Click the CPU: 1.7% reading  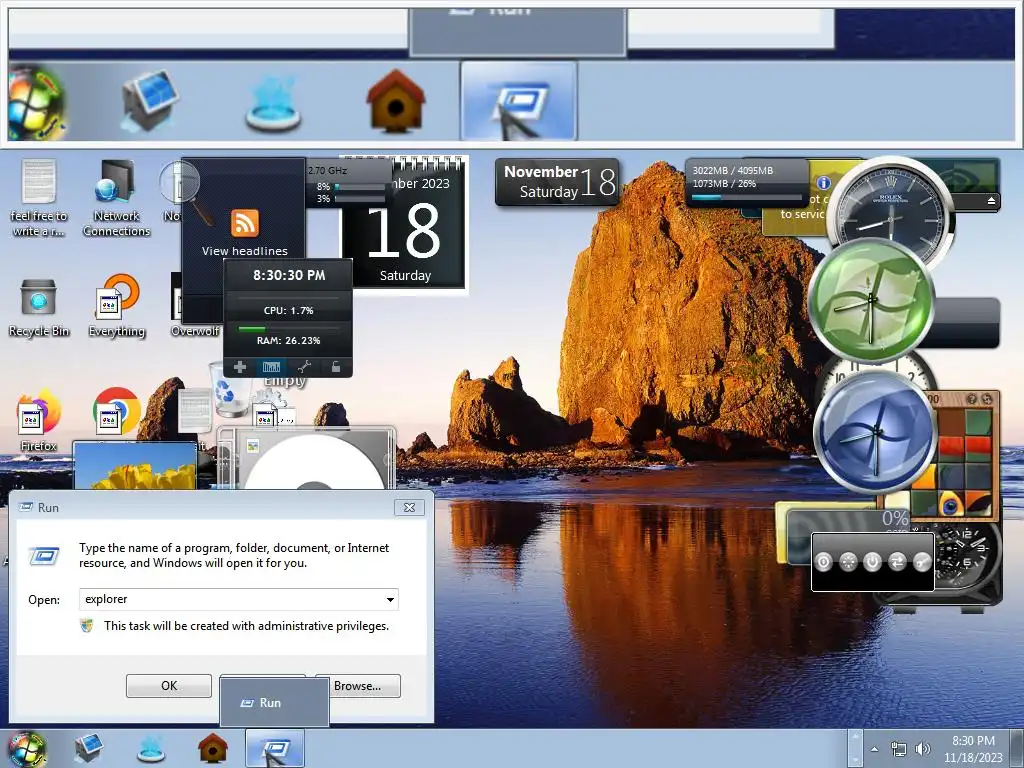point(288,310)
